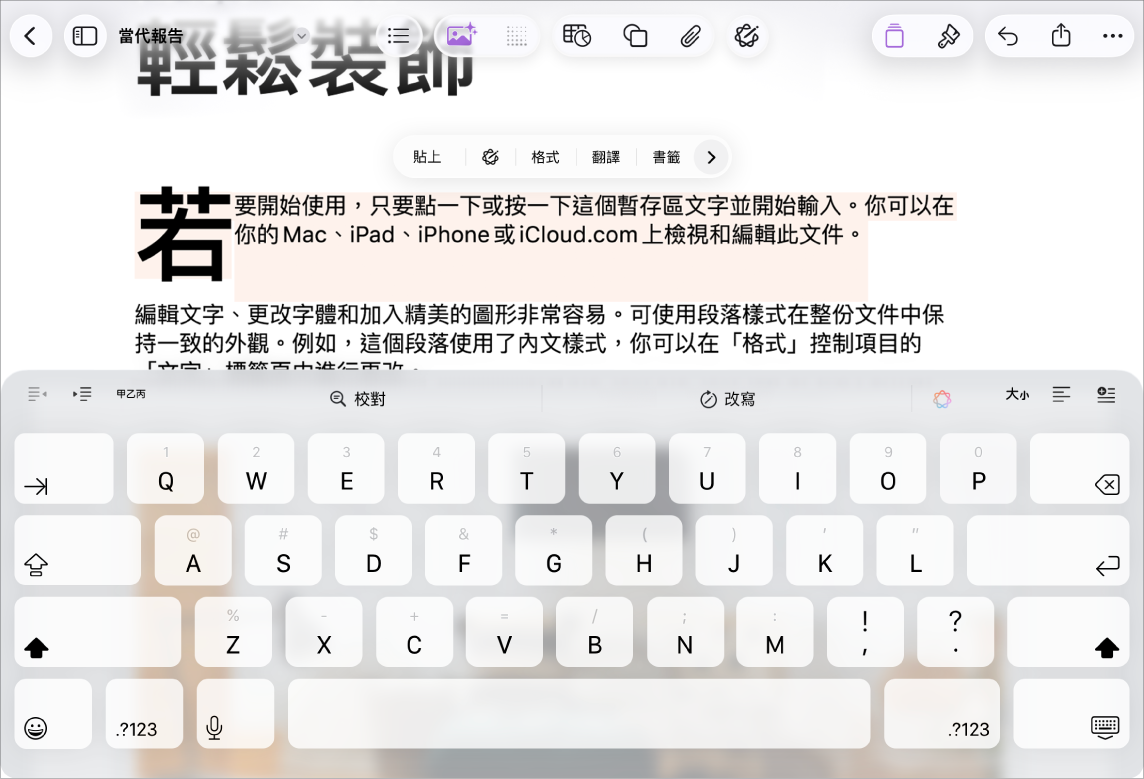Screen dimensions: 1144x779
Task: Open the page thumbnails sidebar
Action: click(x=85, y=35)
